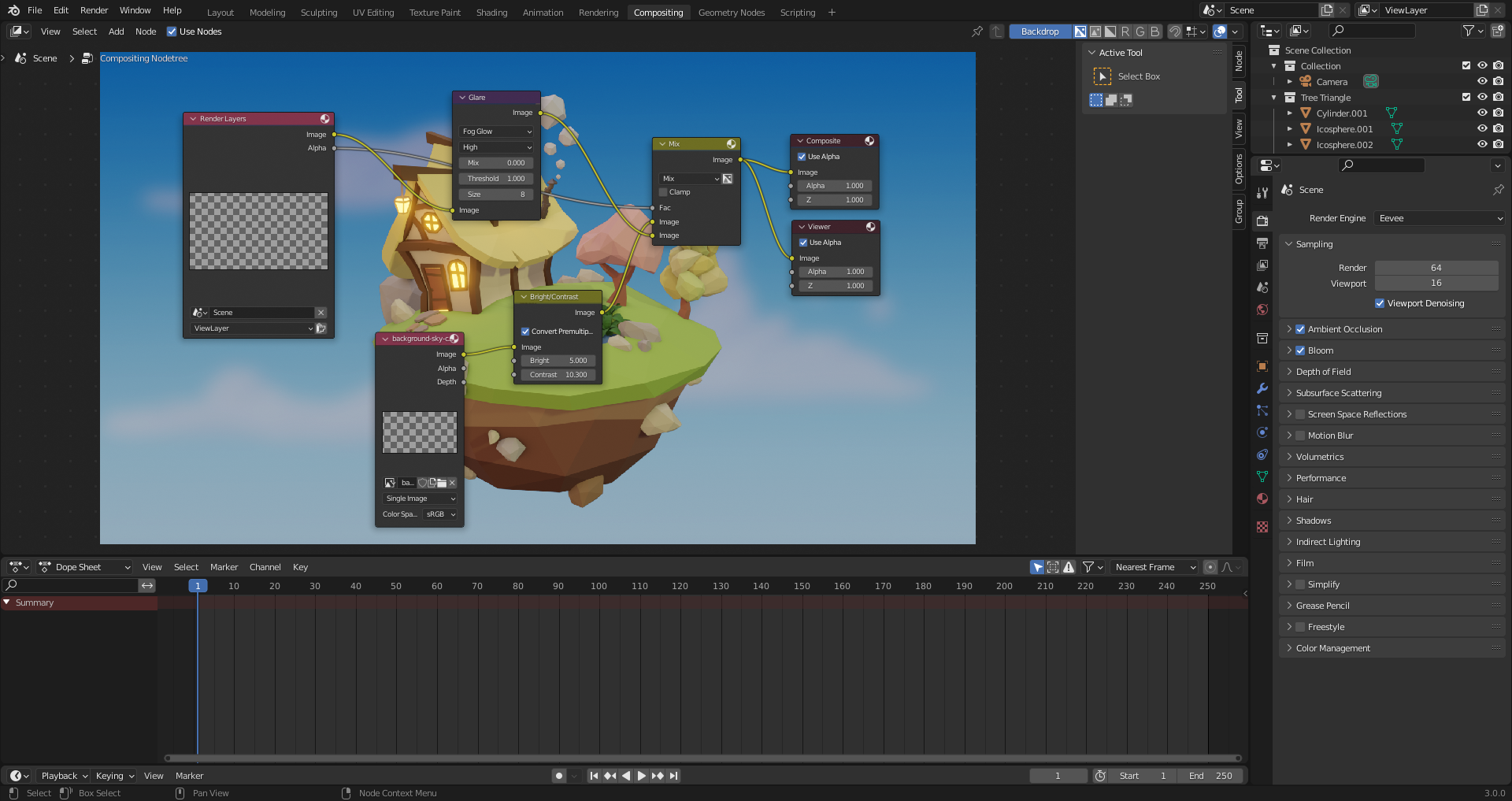Image resolution: width=1512 pixels, height=801 pixels.
Task: Open the Texture checkerboard properties tab
Action: coord(1262,527)
